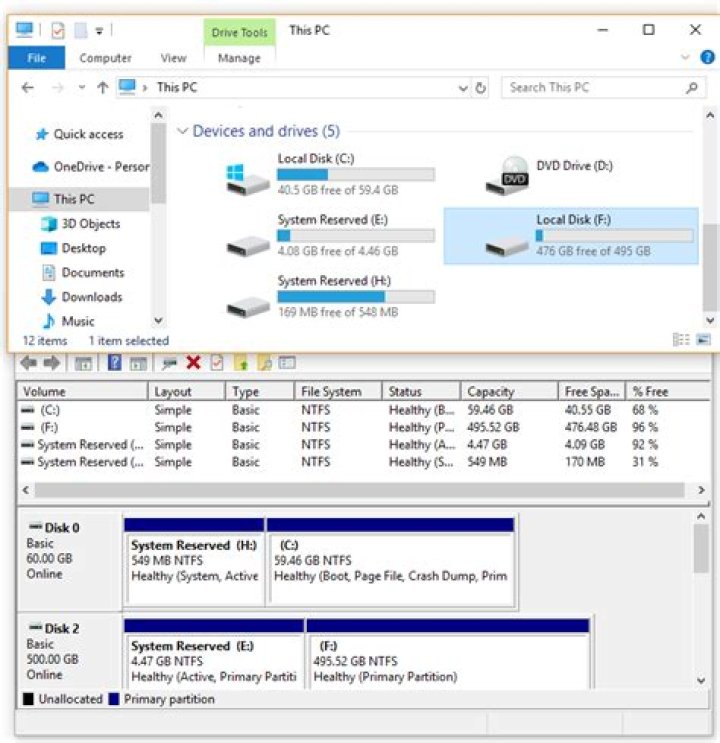
Task: Switch to large icons view in status bar
Action: [x=703, y=339]
